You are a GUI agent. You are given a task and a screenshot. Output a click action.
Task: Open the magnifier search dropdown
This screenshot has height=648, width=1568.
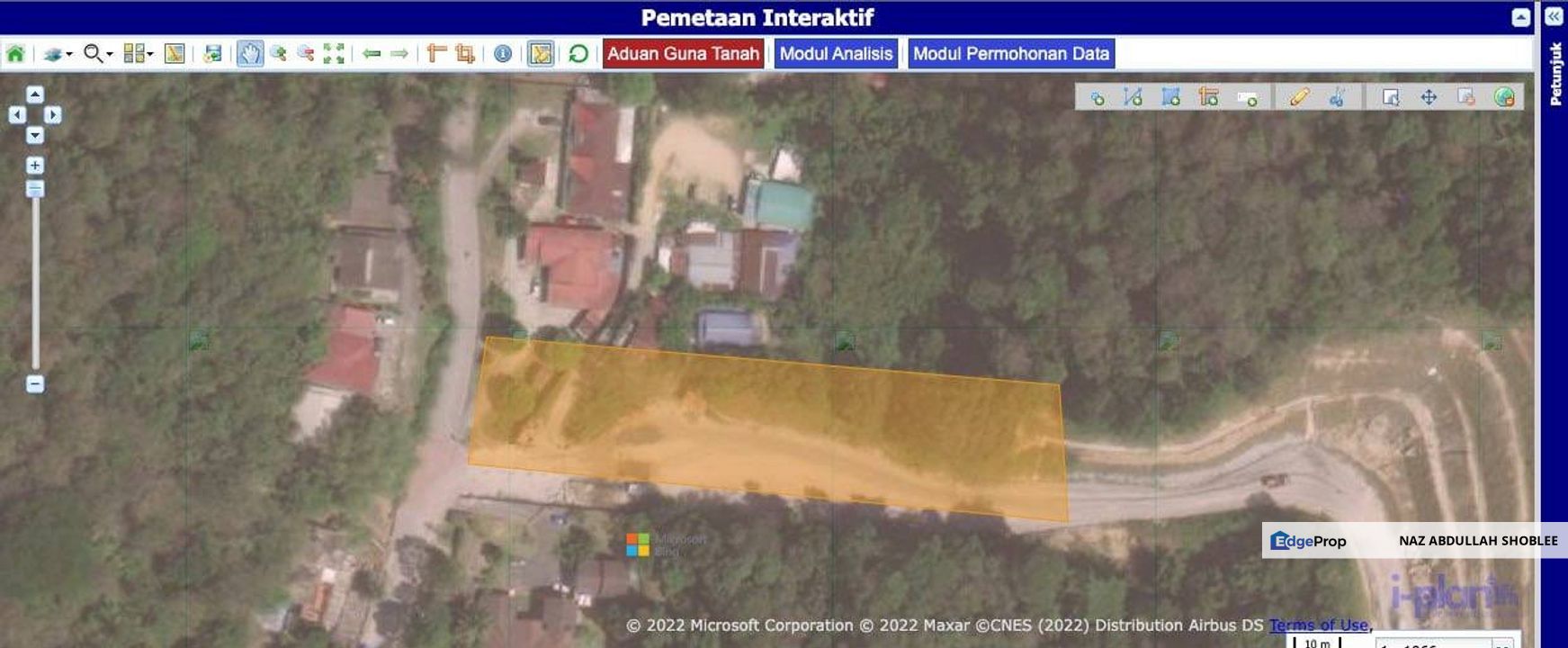tap(98, 54)
